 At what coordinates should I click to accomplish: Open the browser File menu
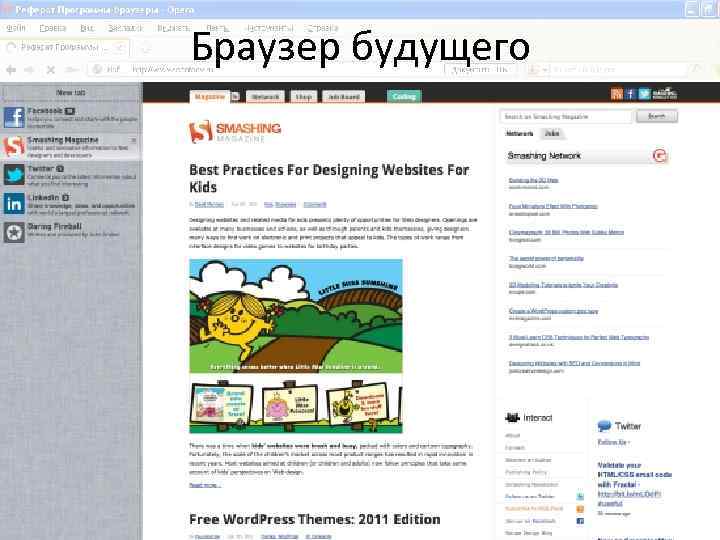pos(16,28)
